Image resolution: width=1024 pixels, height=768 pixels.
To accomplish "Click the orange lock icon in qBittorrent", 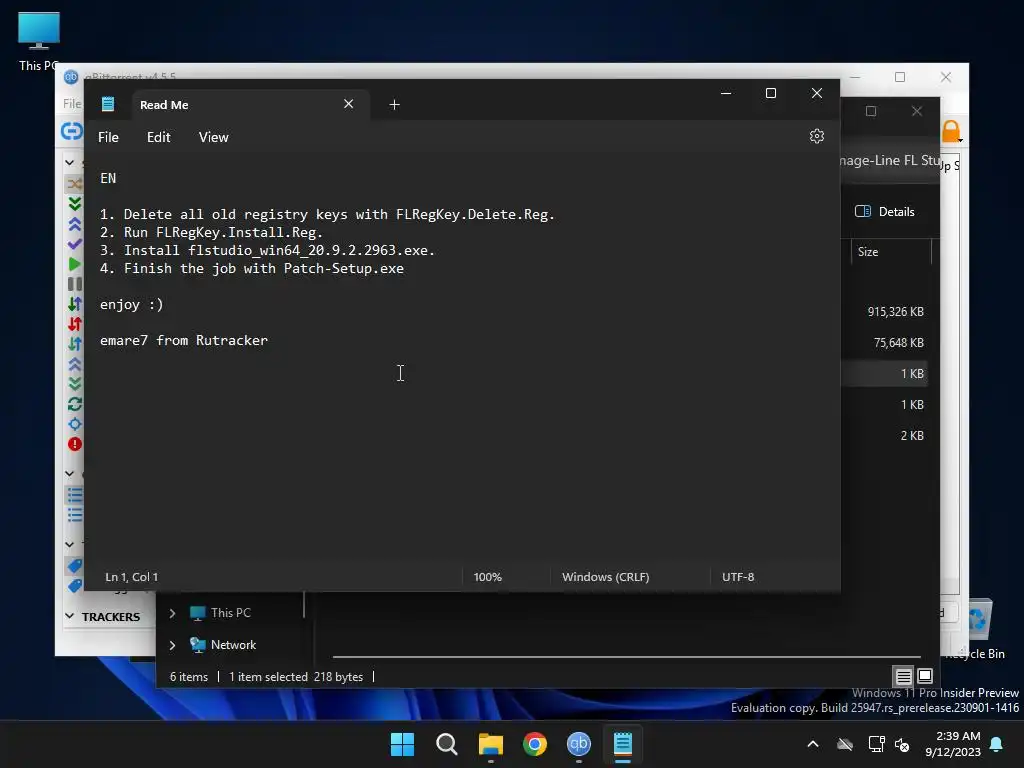I will click(x=951, y=131).
